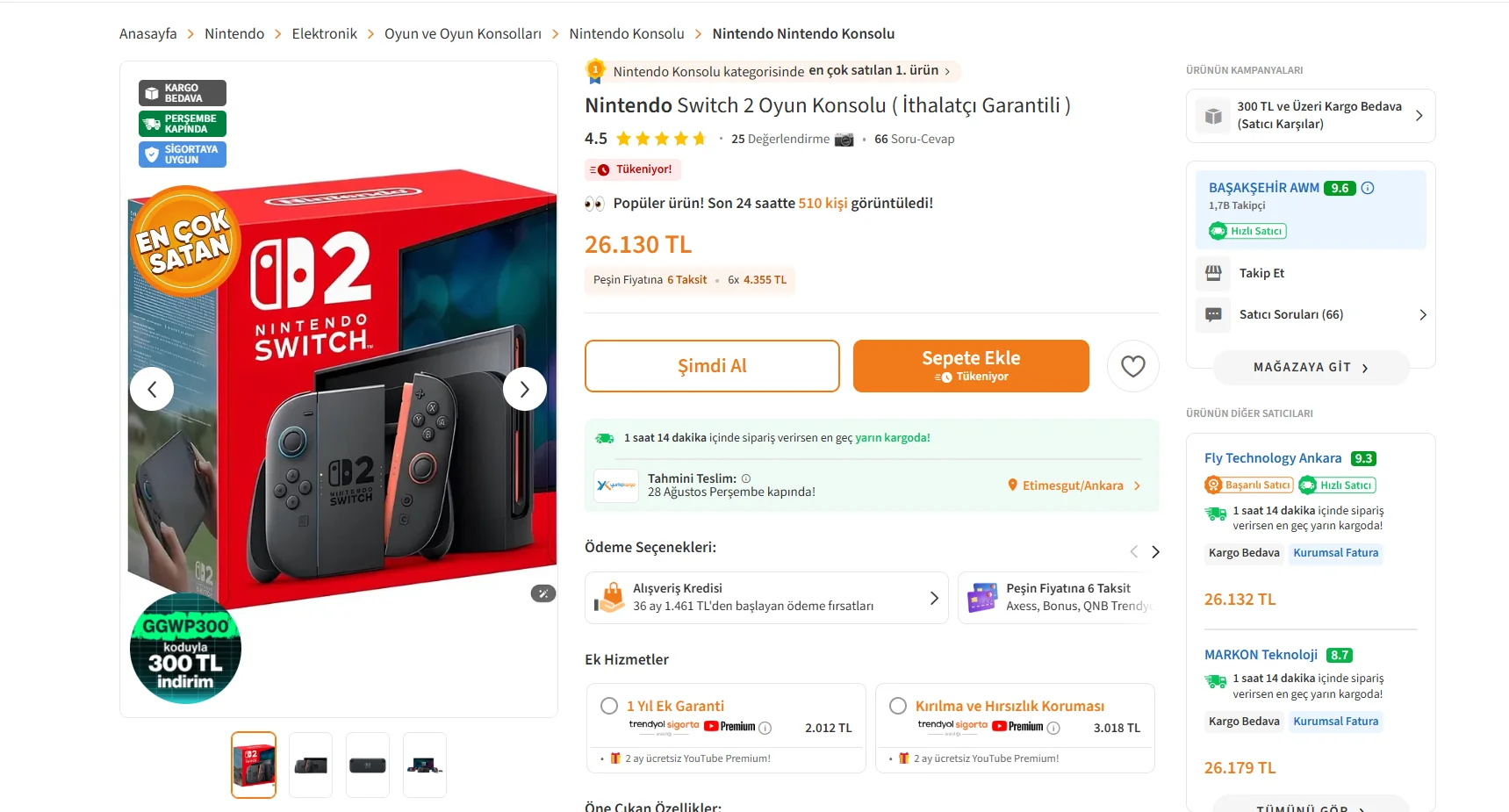Show previous product image with left arrow
Viewport: 1509px width, 812px height.
(x=152, y=389)
